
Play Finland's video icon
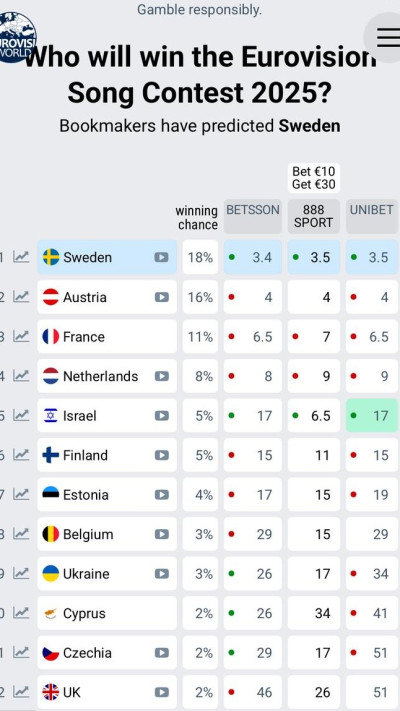(x=161, y=455)
